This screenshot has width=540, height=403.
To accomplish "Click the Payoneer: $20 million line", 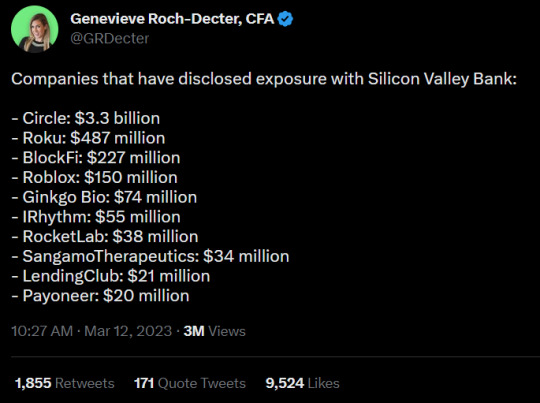I will click(x=100, y=296).
